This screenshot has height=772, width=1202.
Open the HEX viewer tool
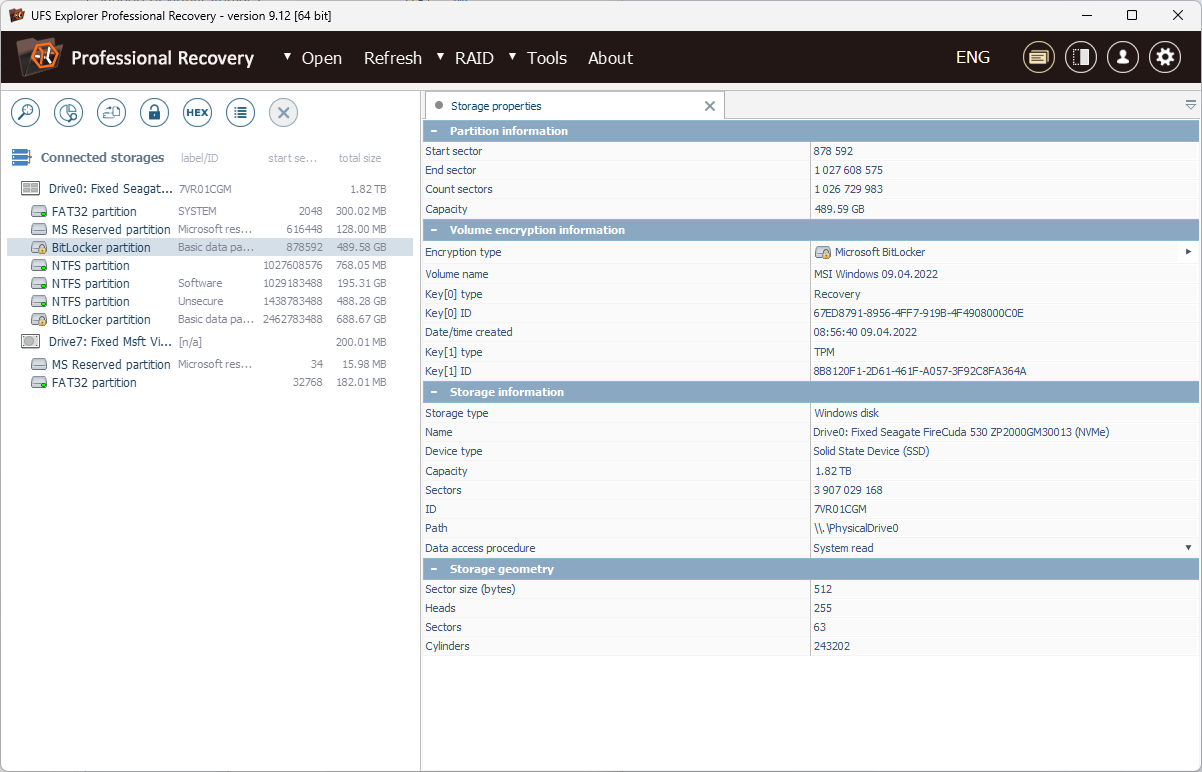197,113
